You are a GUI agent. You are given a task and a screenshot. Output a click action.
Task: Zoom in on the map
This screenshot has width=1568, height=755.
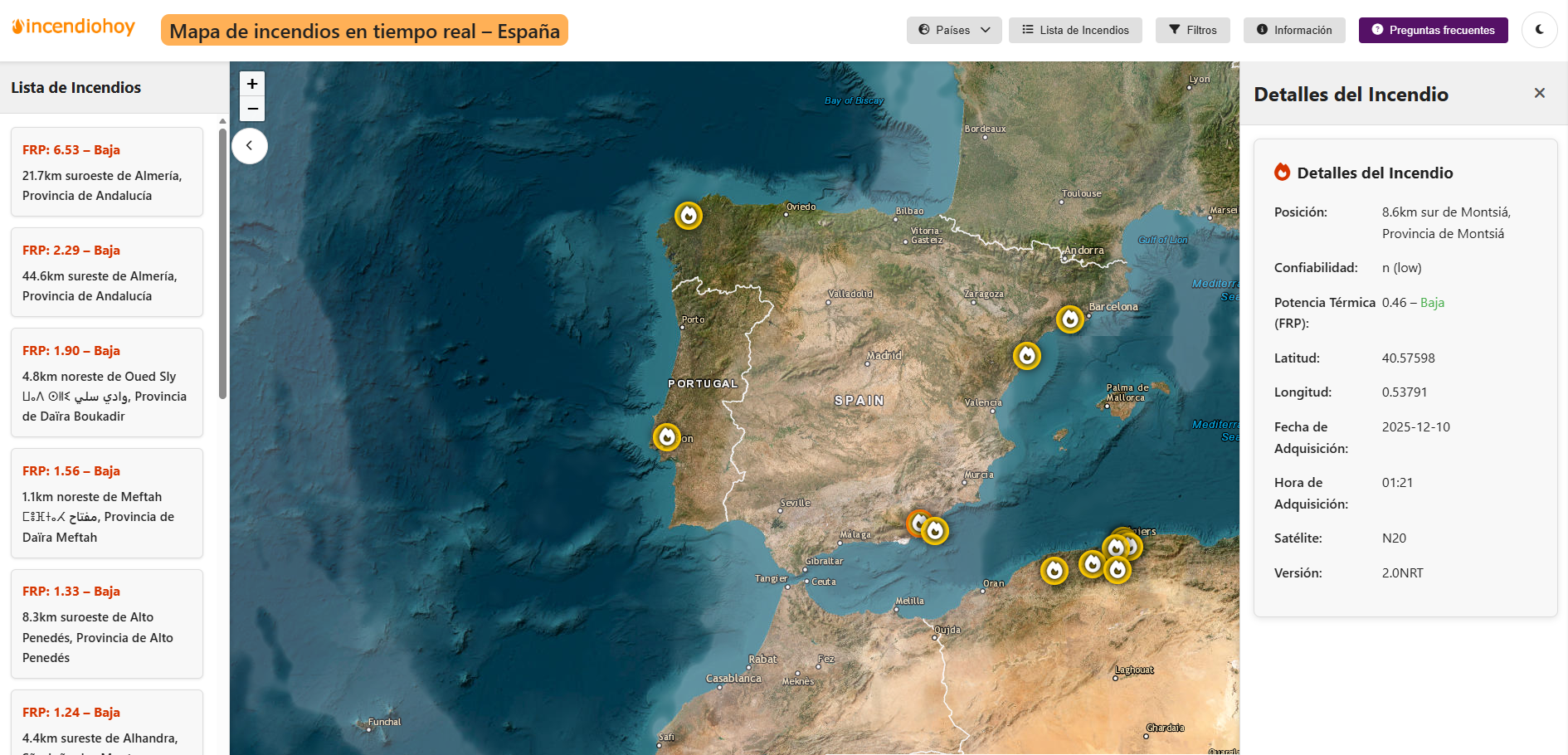[x=252, y=84]
